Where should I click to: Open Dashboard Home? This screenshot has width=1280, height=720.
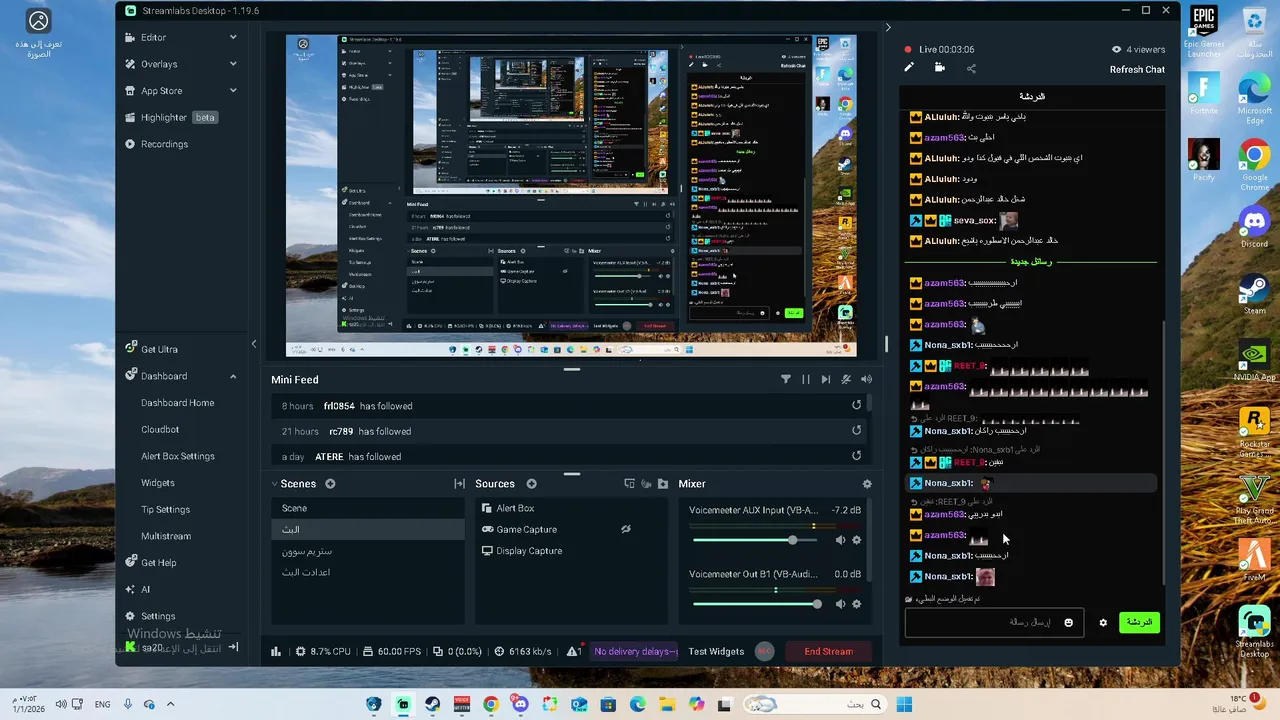click(x=178, y=403)
